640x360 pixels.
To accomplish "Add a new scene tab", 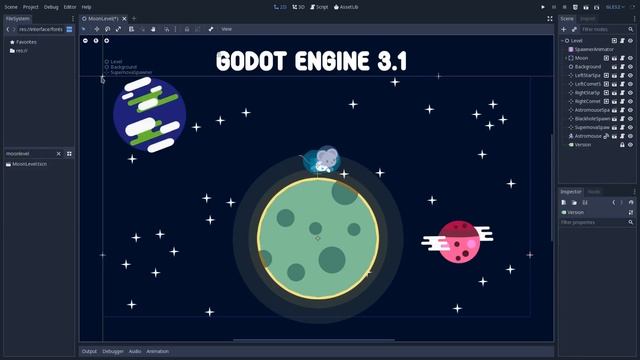I will 134,18.
